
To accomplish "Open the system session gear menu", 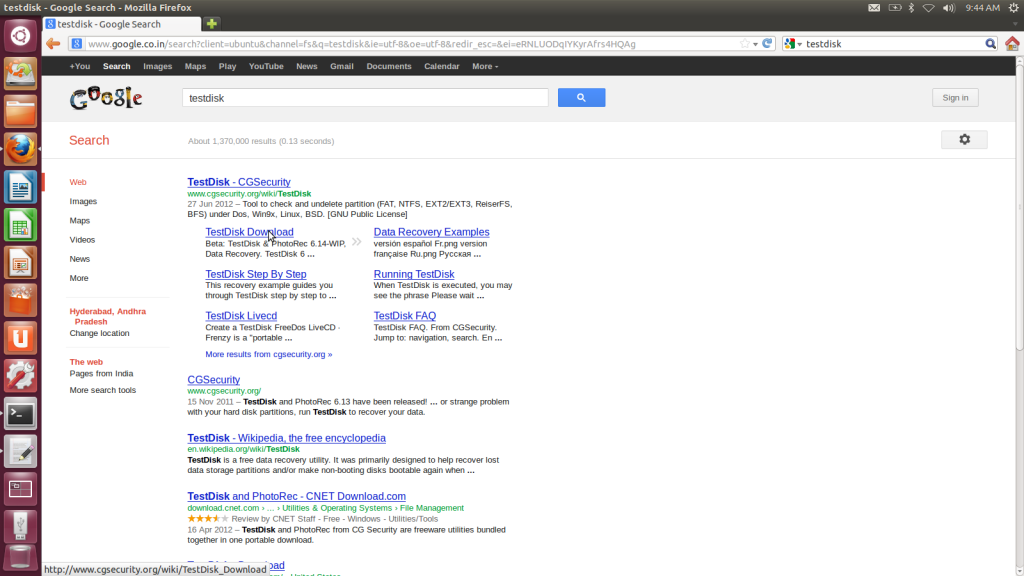I will point(1014,8).
